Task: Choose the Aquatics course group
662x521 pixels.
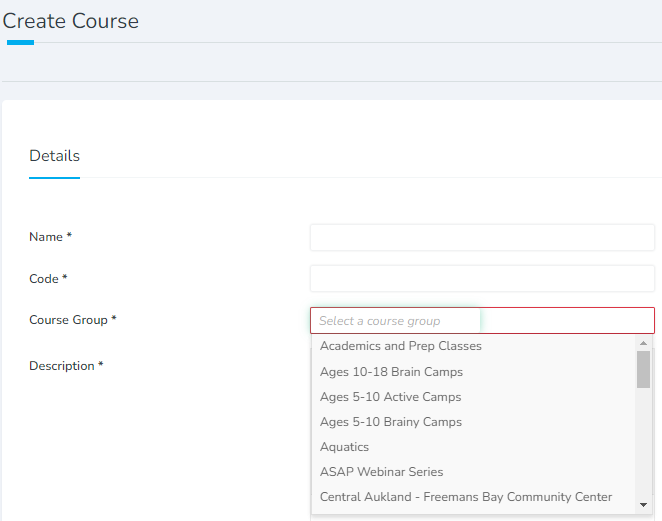Action: pos(473,447)
